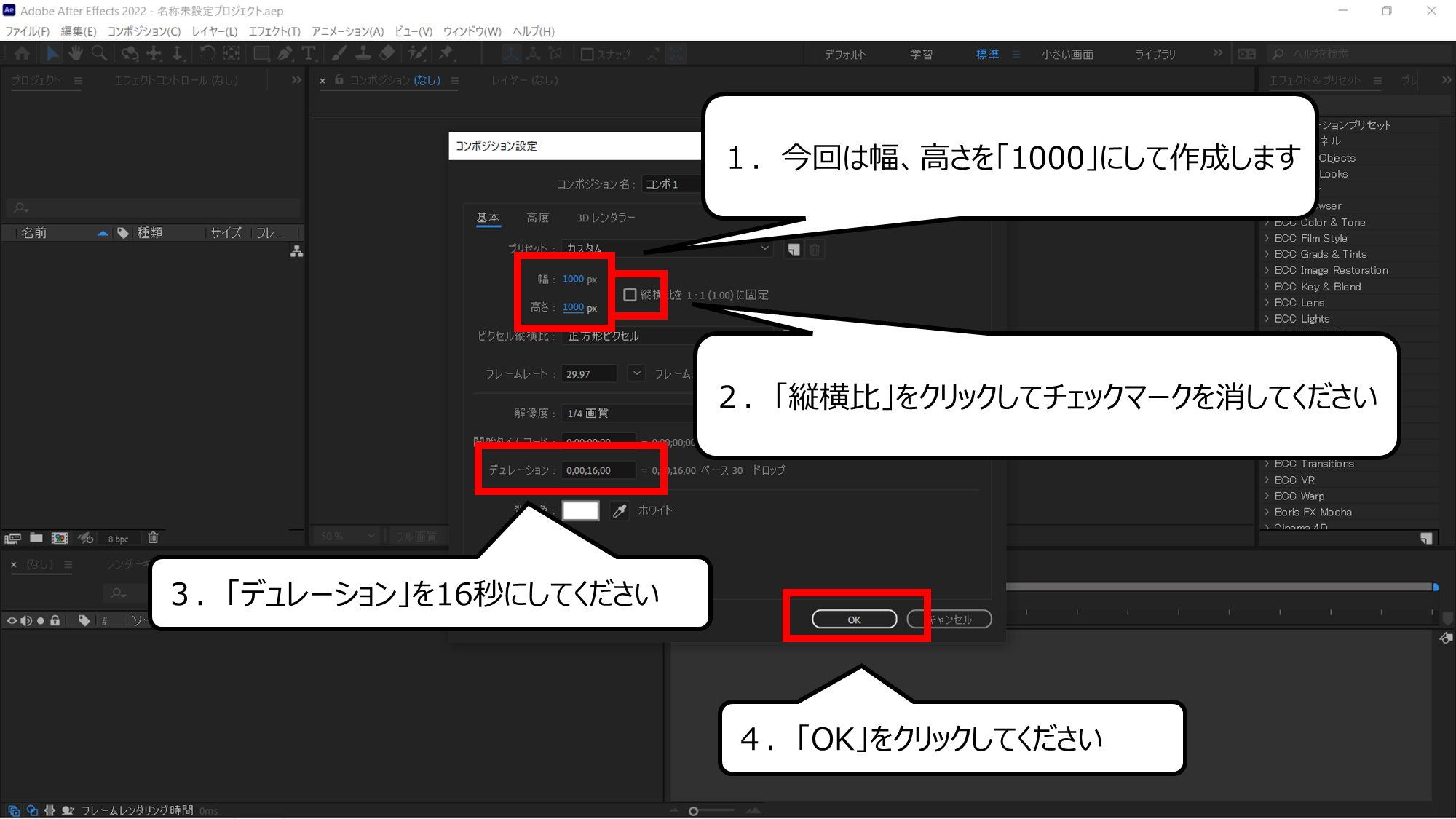The width and height of the screenshot is (1456, 819).
Task: Open the エフェクト(T) menu
Action: pos(274,31)
